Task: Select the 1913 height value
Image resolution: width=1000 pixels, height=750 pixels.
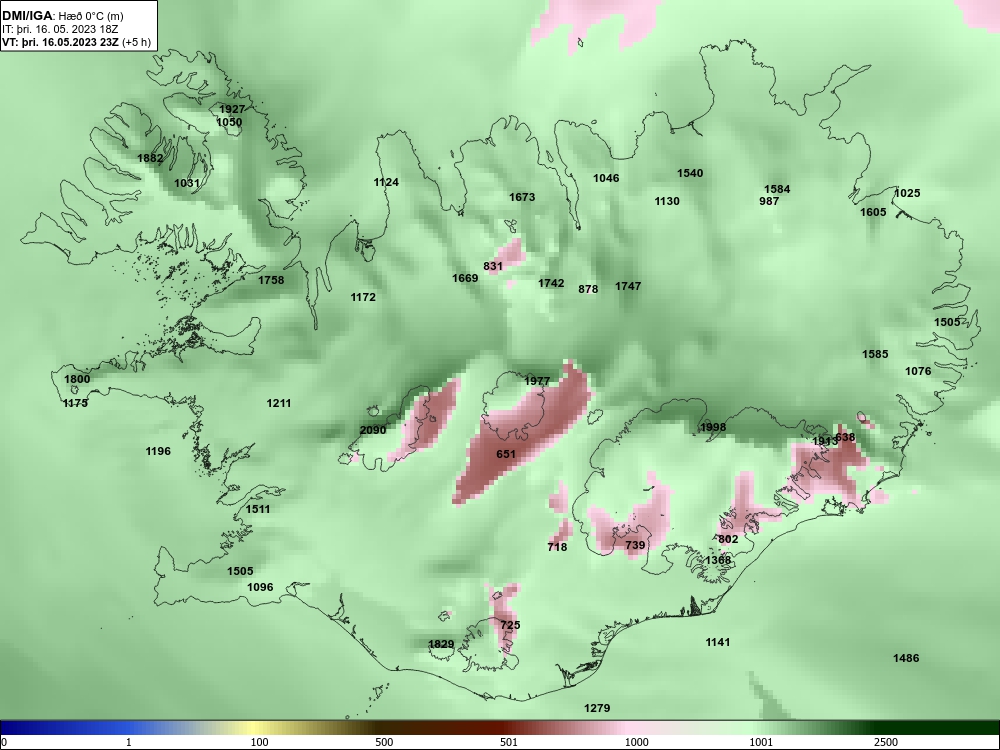Action: (823, 441)
